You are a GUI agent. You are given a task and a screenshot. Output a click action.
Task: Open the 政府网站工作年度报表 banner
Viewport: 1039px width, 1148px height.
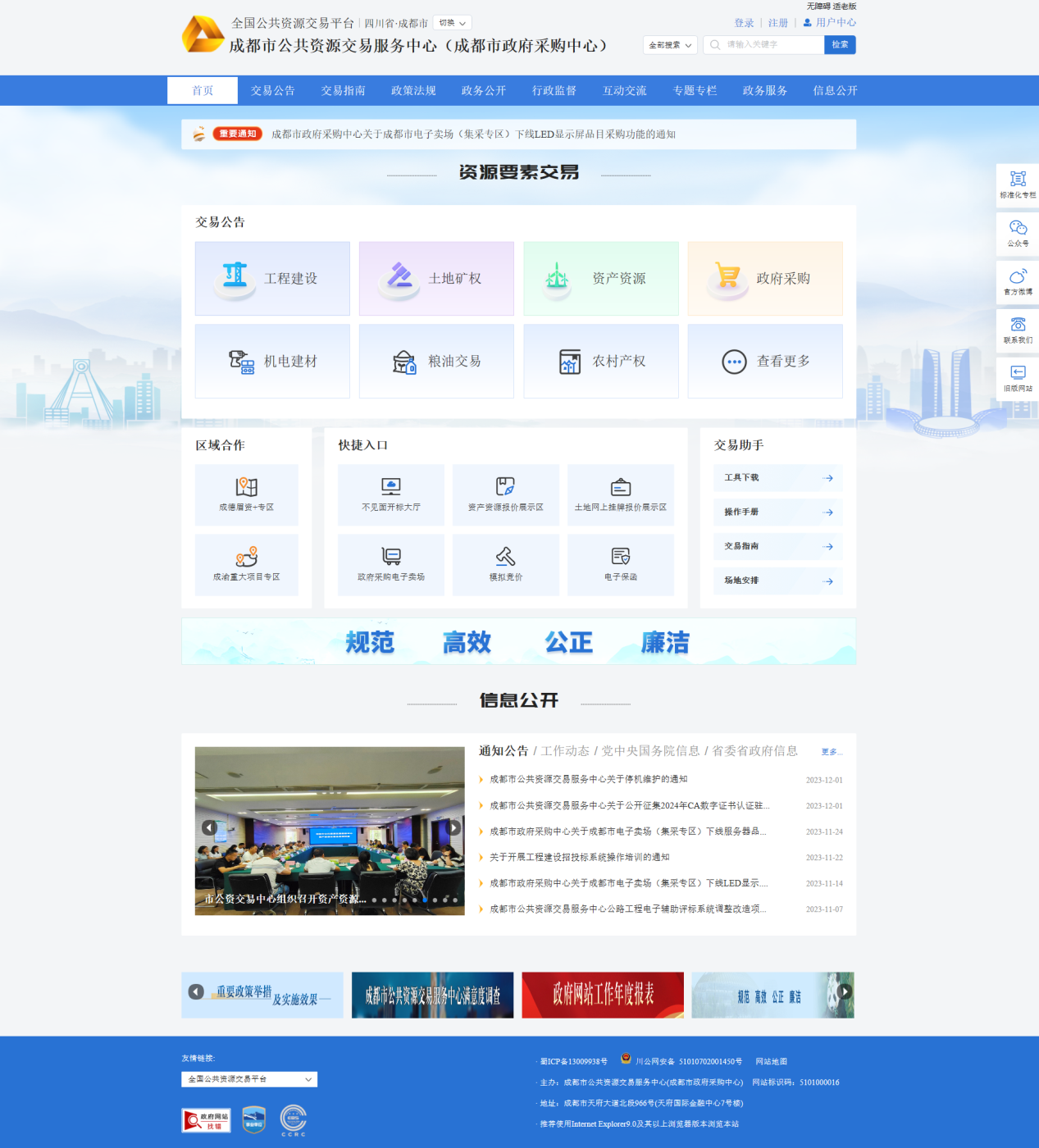pyautogui.click(x=603, y=995)
